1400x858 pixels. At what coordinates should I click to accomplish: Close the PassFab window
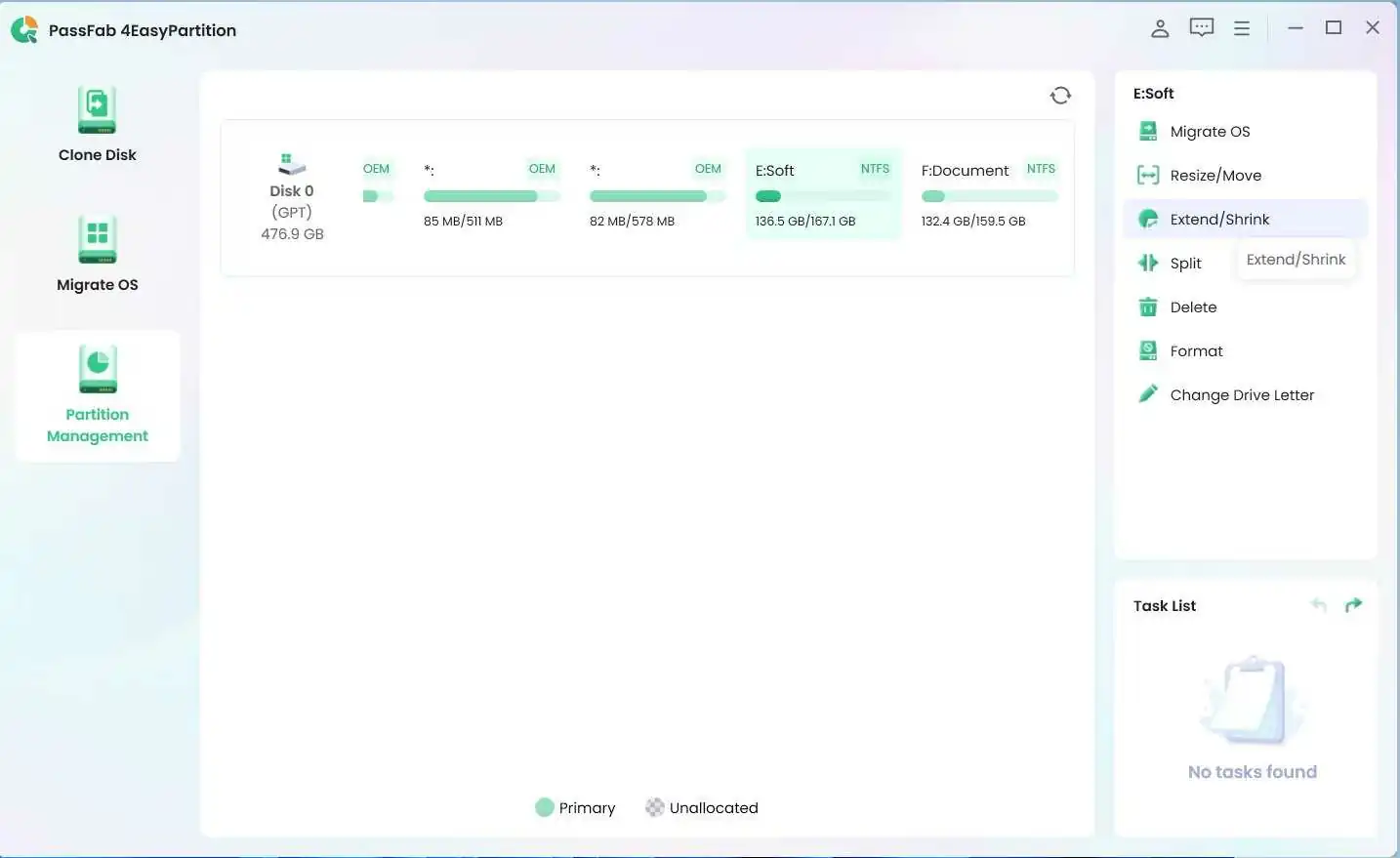coord(1373,27)
